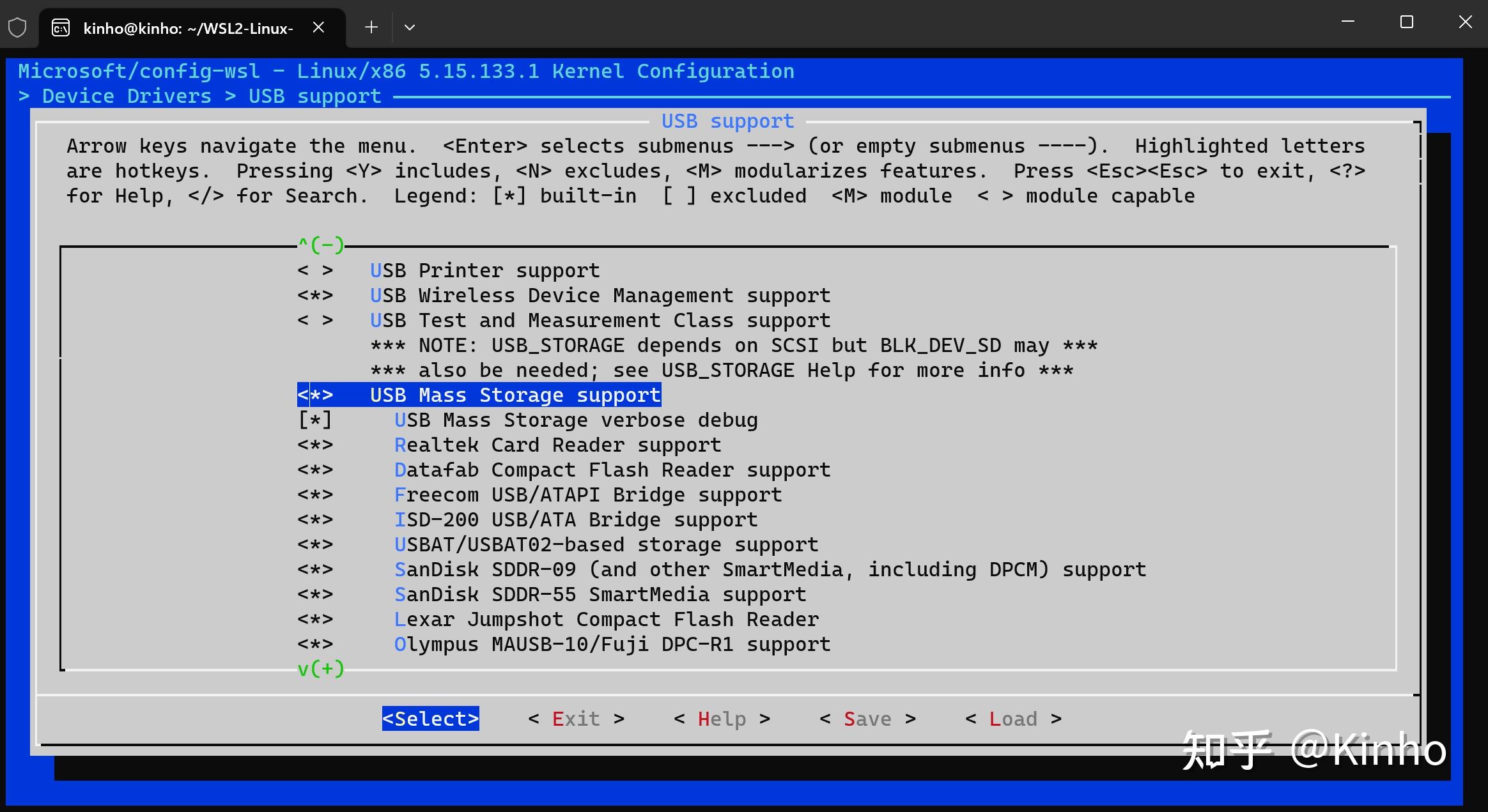Toggle USB Printer support tristate box
This screenshot has width=1488, height=812.
tap(314, 271)
